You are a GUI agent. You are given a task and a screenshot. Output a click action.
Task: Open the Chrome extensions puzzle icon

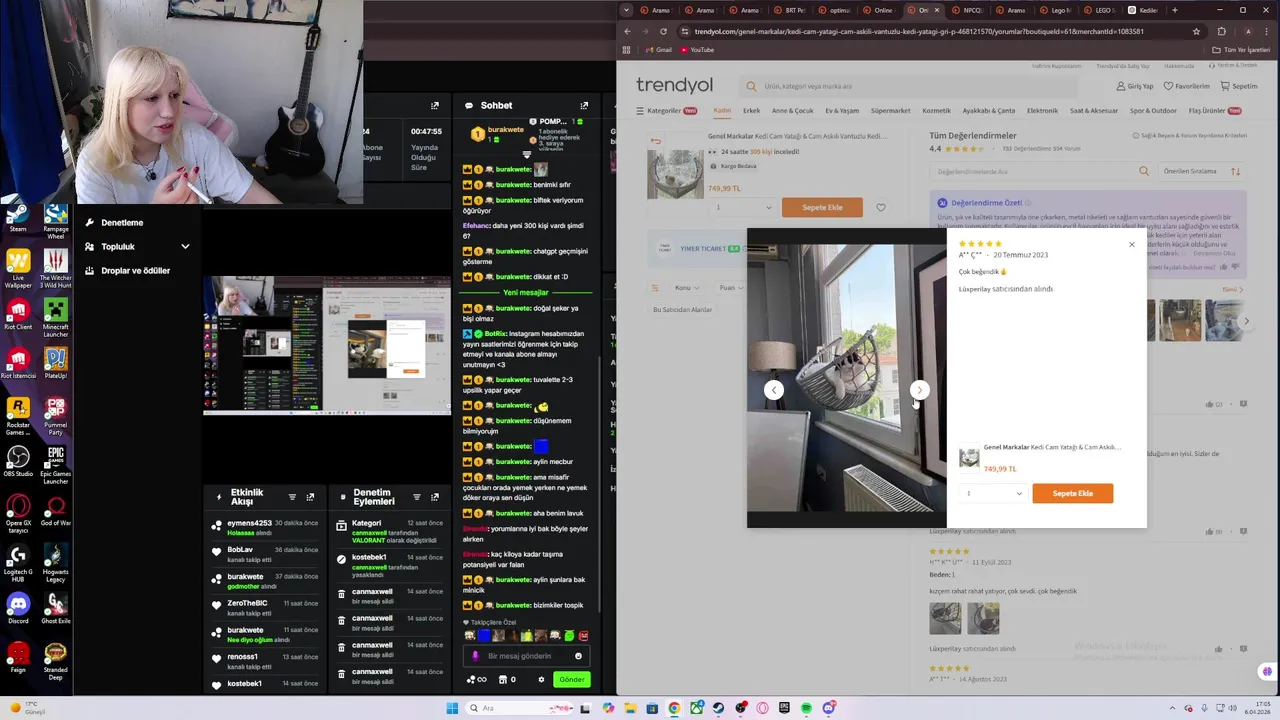tap(1221, 31)
